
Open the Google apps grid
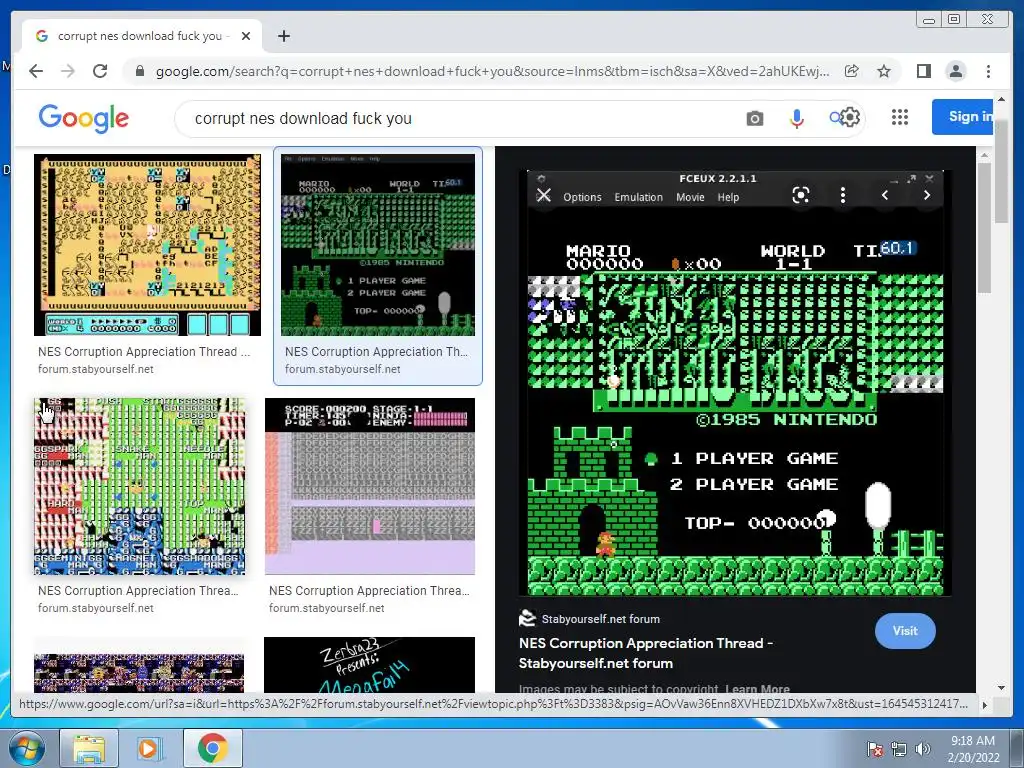pos(900,118)
